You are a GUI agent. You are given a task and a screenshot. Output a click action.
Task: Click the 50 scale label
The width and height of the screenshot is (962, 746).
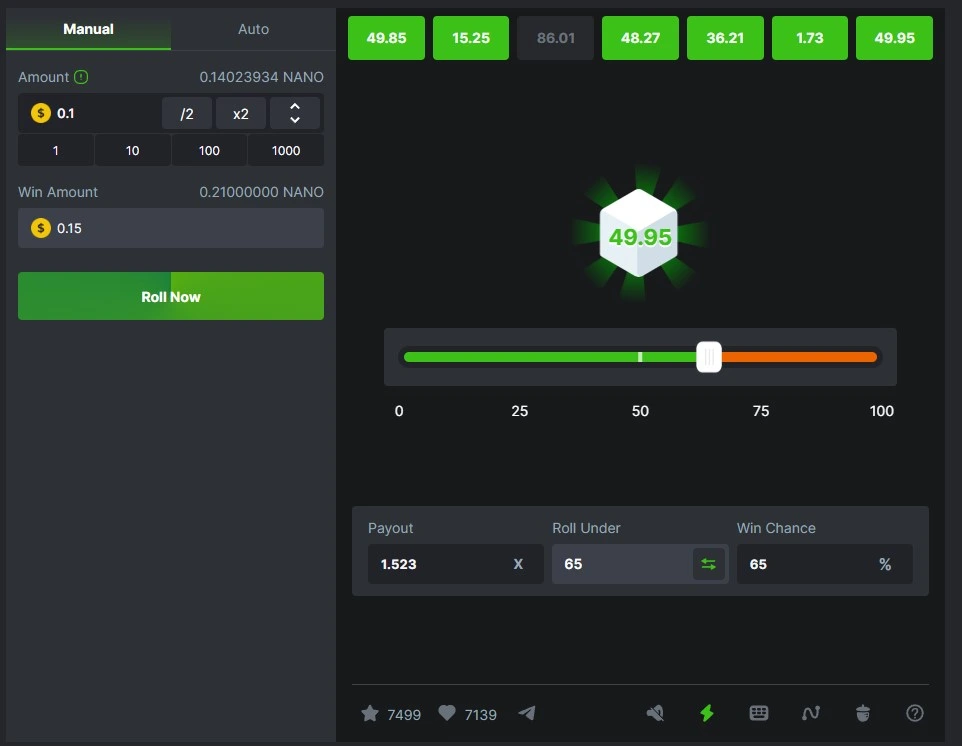point(640,411)
